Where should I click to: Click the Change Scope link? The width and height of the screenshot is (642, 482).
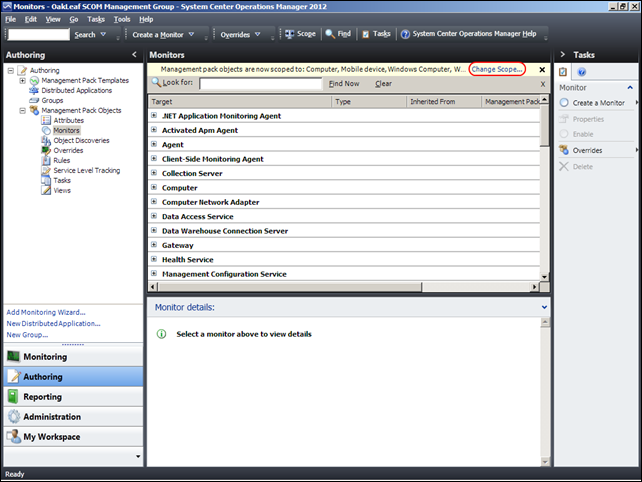click(x=497, y=69)
